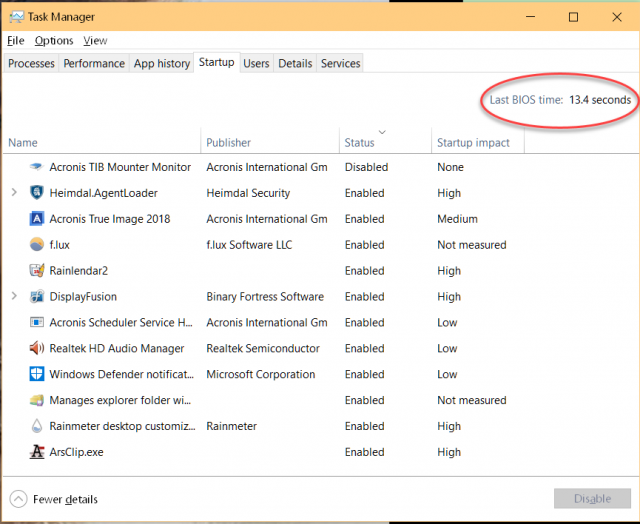This screenshot has width=640, height=524.
Task: Click the Task Manager title bar icon
Action: coord(17,17)
